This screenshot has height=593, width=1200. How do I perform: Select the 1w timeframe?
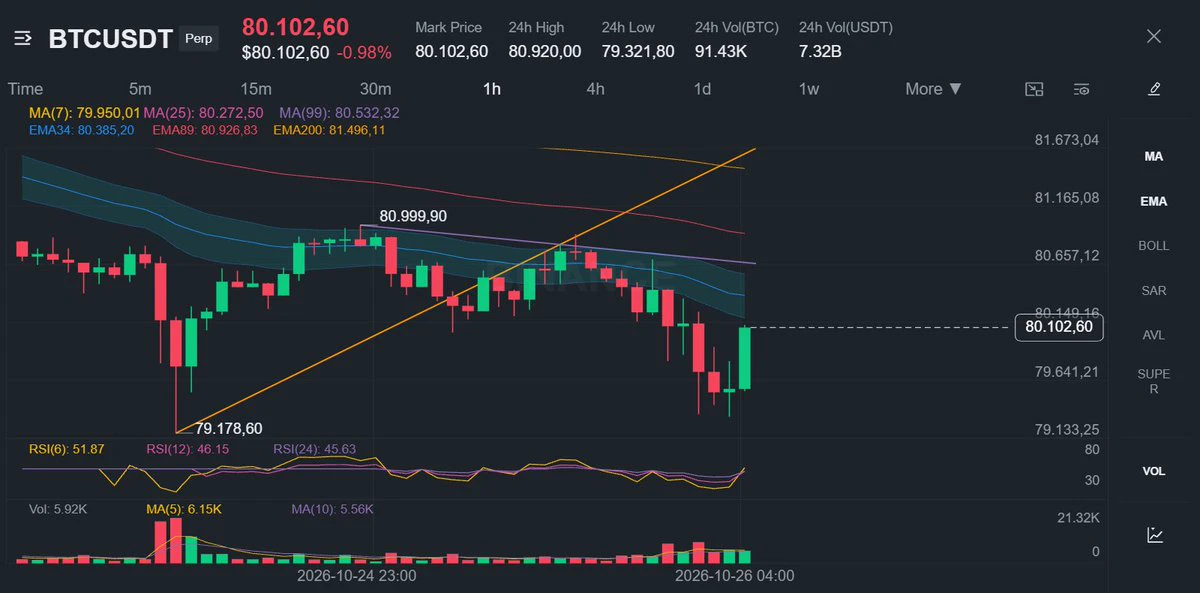coord(809,89)
